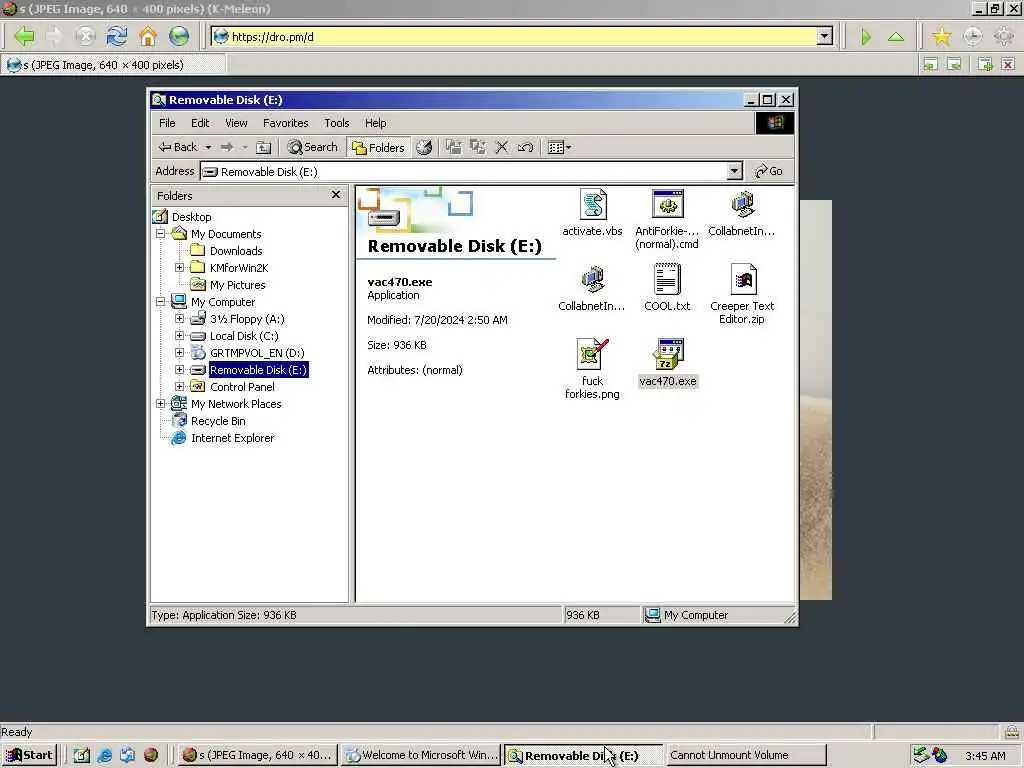Click K-Meleon's Stop loading button
The width and height of the screenshot is (1024, 768).
coord(85,36)
